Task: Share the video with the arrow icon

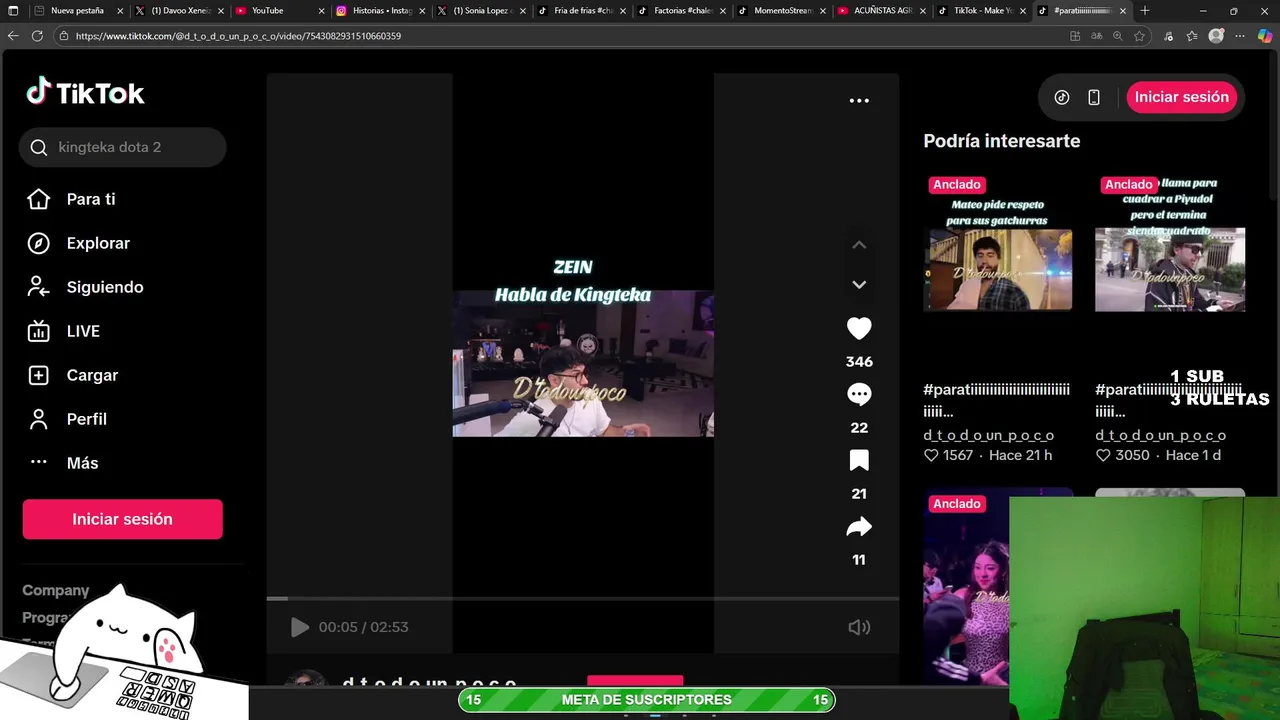Action: 859,527
